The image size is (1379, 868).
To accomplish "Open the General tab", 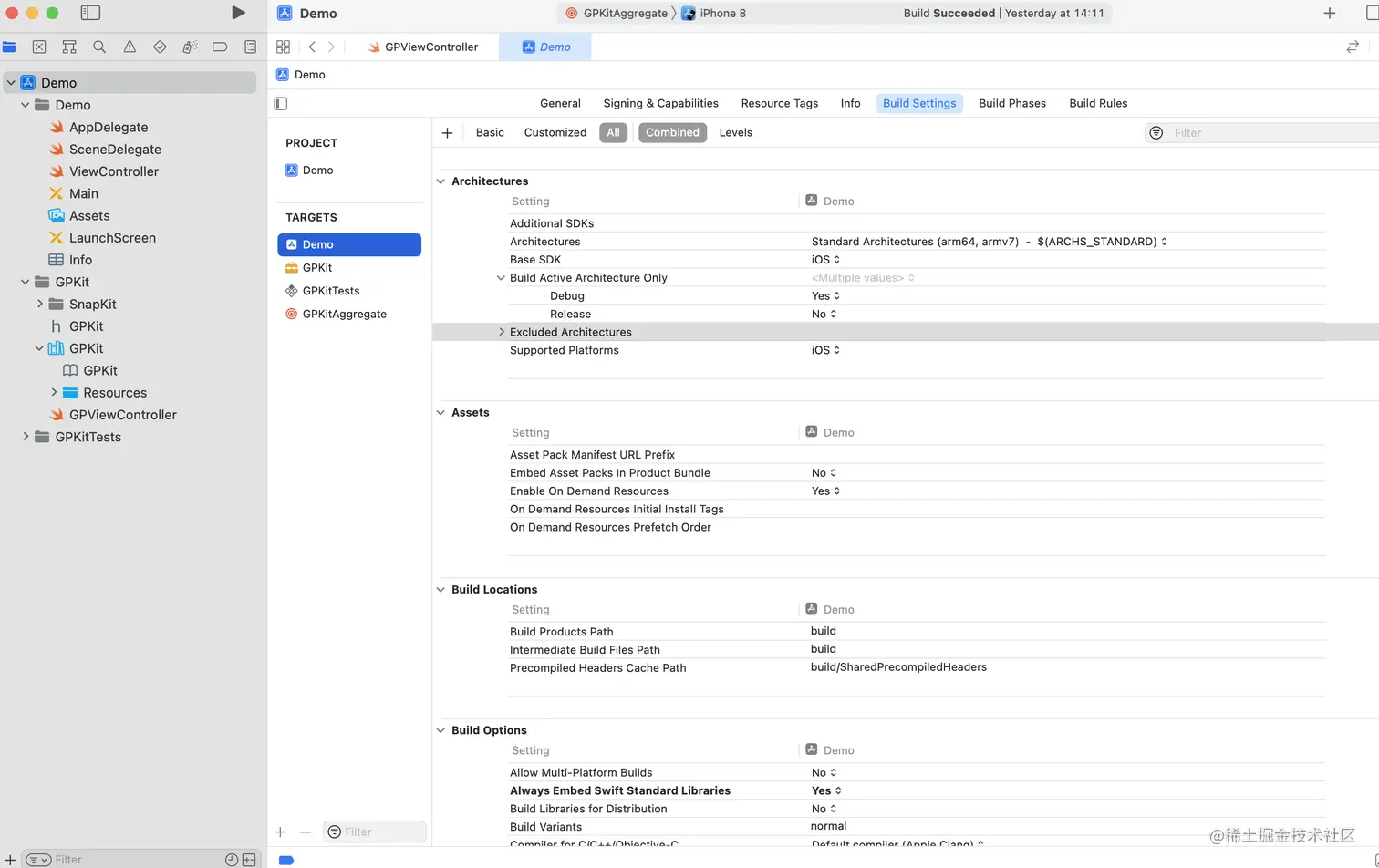I will click(x=560, y=103).
